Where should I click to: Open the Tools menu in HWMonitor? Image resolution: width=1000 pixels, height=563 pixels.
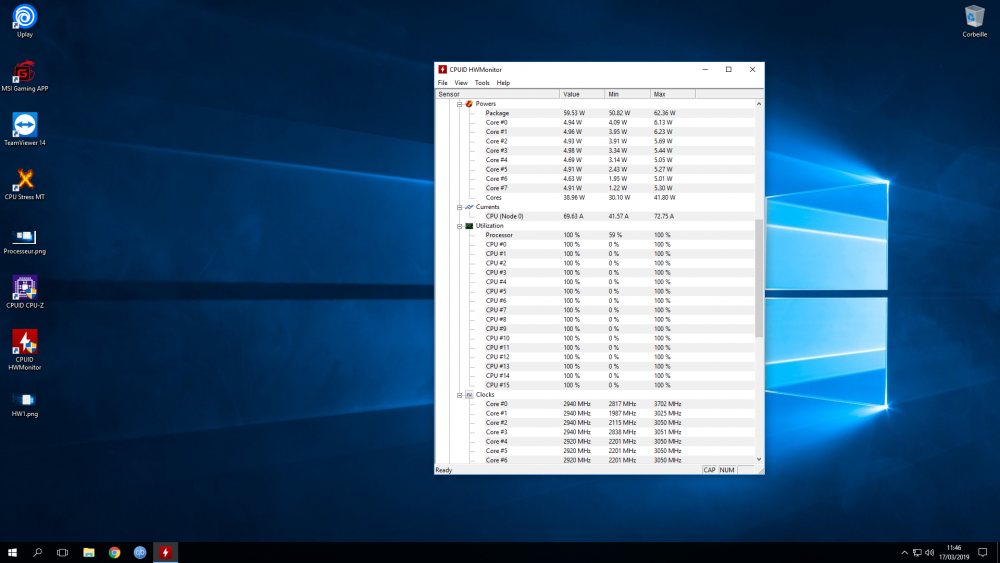tap(482, 83)
